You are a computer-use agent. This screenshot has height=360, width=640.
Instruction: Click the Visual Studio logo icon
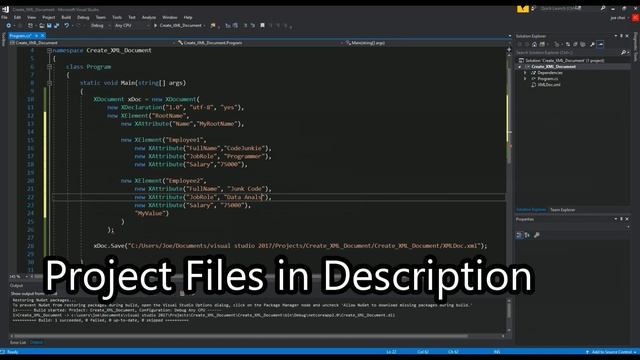(x=5, y=9)
